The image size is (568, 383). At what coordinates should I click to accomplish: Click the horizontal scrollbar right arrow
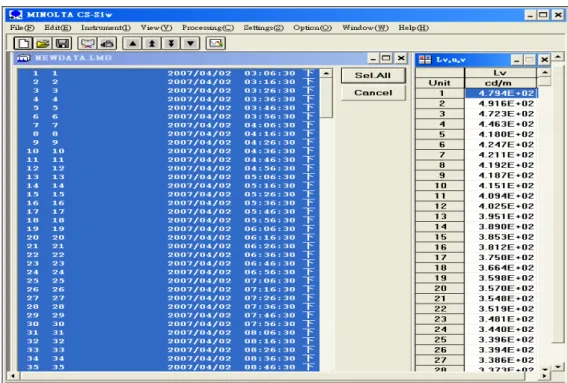coord(544,376)
